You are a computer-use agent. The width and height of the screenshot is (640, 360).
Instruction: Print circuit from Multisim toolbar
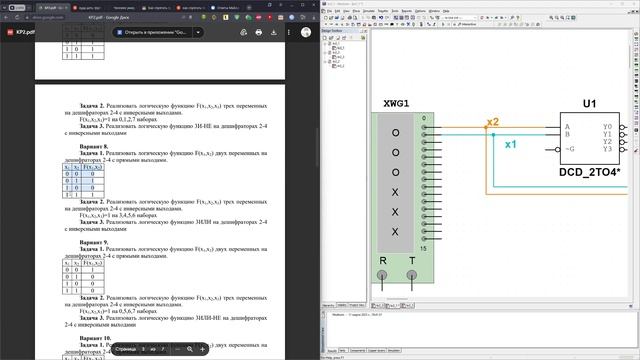[349, 18]
